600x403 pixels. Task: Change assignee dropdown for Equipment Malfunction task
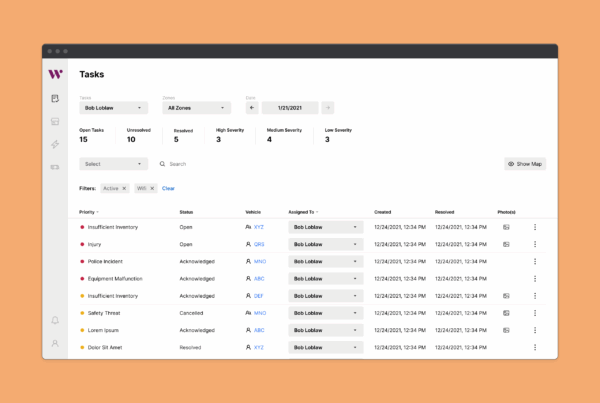pyautogui.click(x=326, y=279)
